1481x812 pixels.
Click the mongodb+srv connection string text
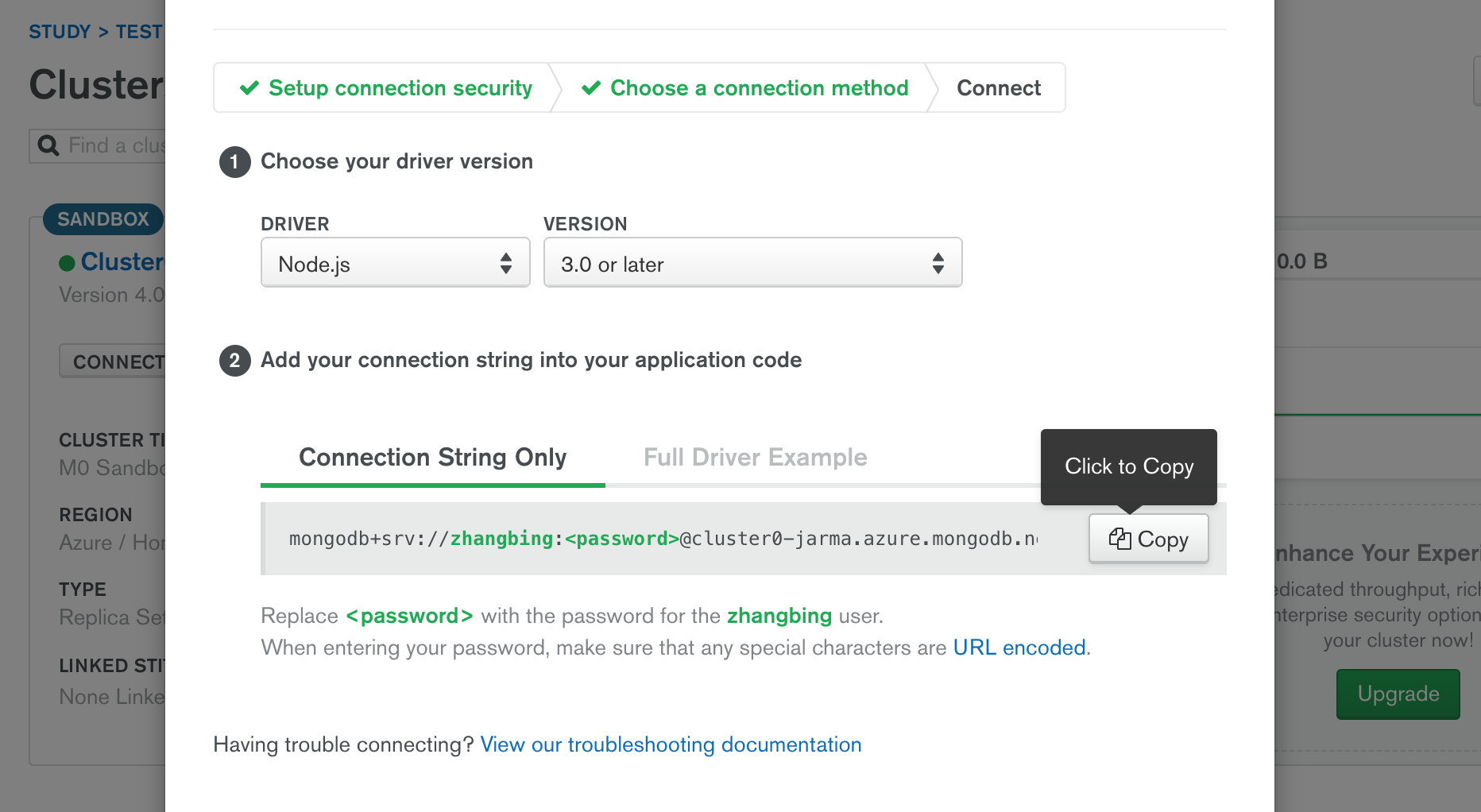point(663,539)
